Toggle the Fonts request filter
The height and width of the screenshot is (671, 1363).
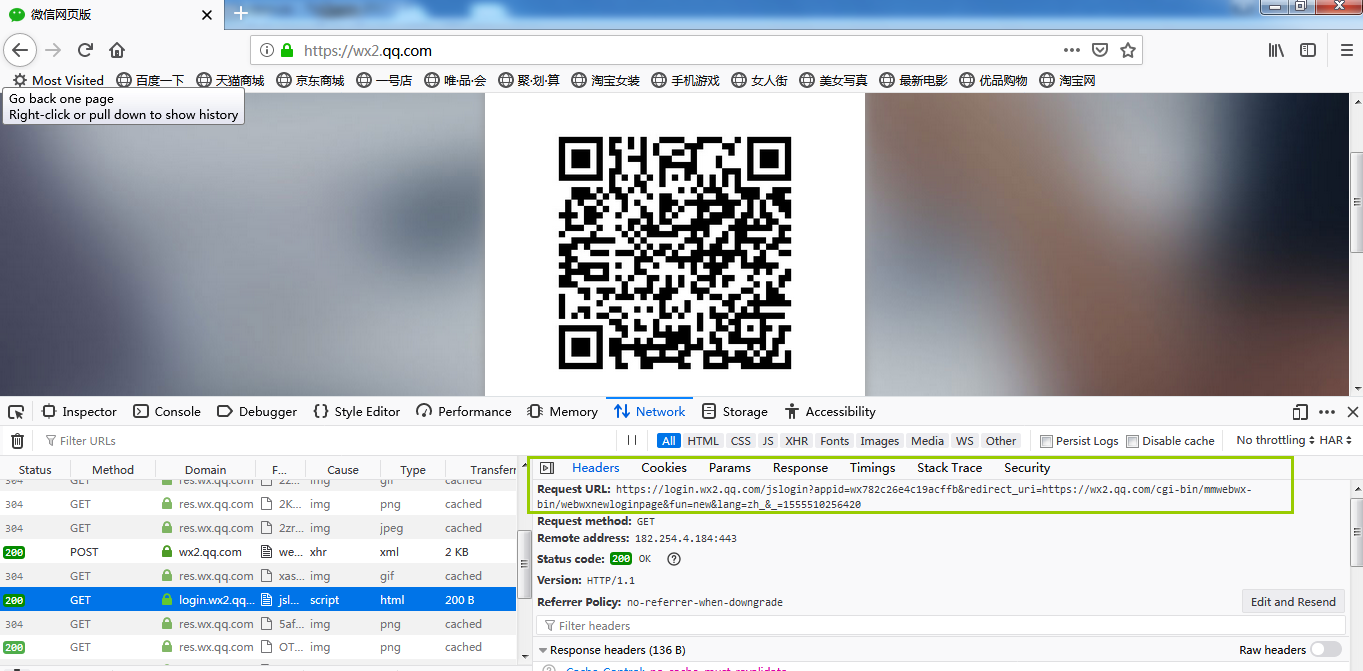click(834, 441)
